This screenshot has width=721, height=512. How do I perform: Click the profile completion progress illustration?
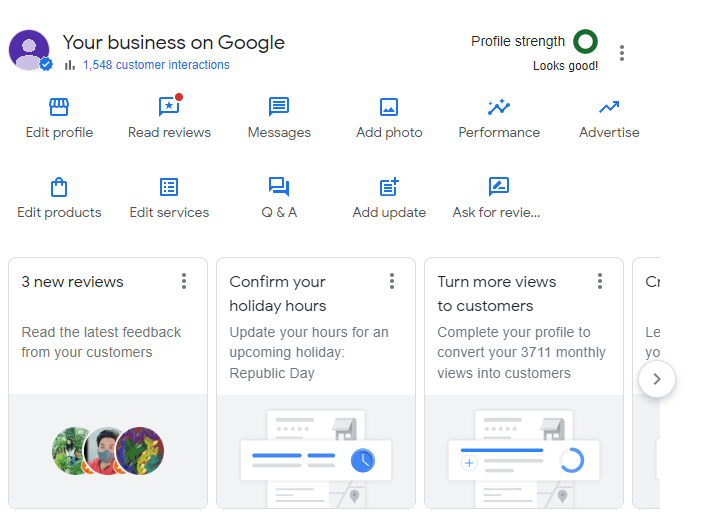(572, 460)
